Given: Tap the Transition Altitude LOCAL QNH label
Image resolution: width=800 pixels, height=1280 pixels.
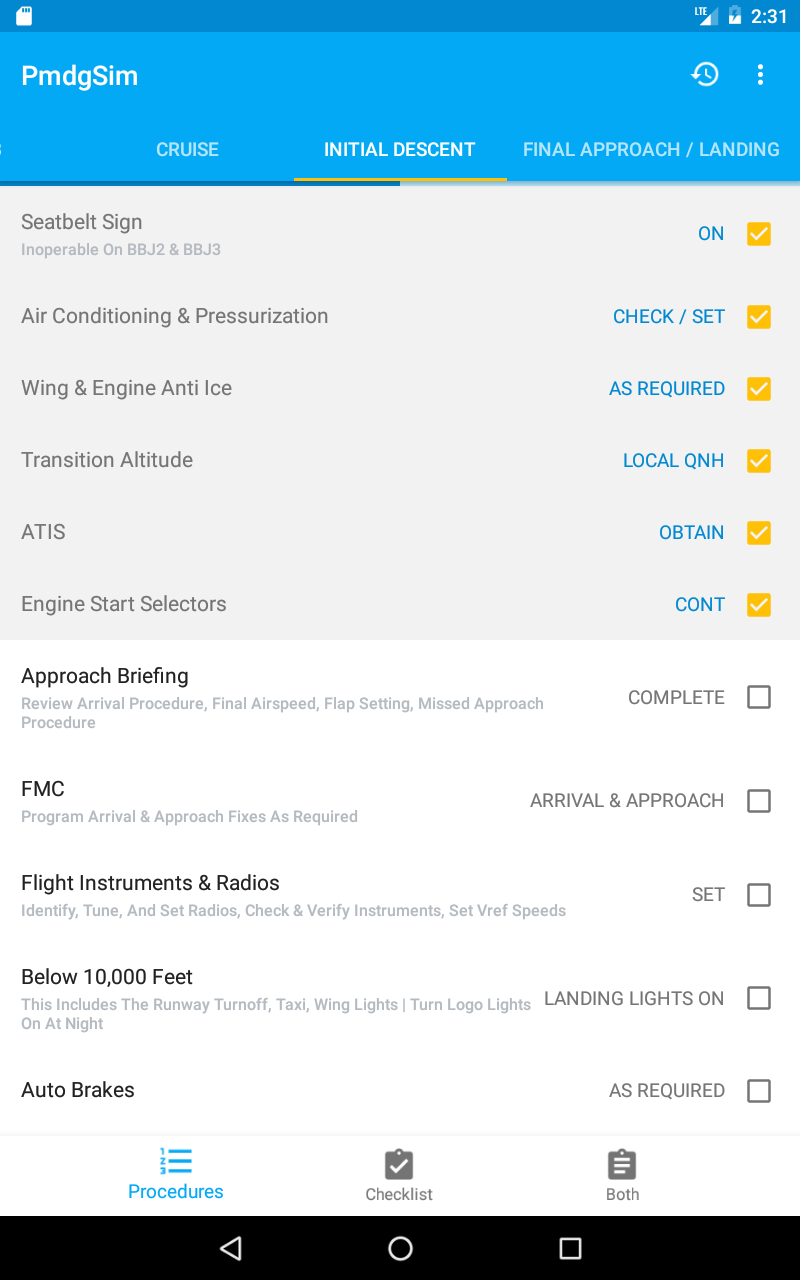Looking at the screenshot, I should click(x=673, y=460).
